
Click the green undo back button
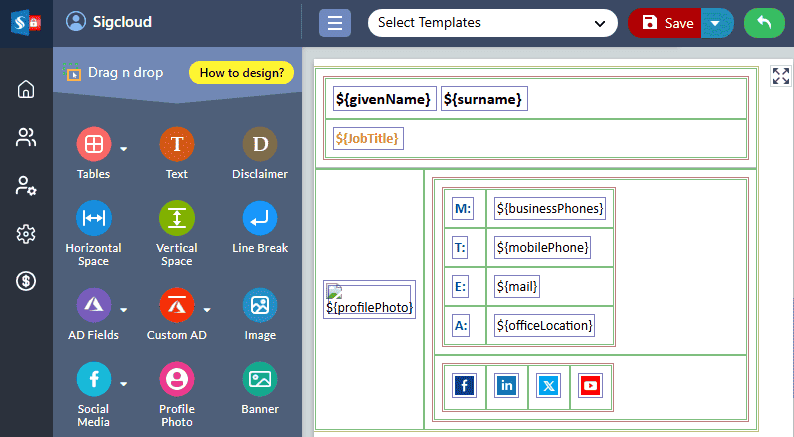pyautogui.click(x=764, y=22)
